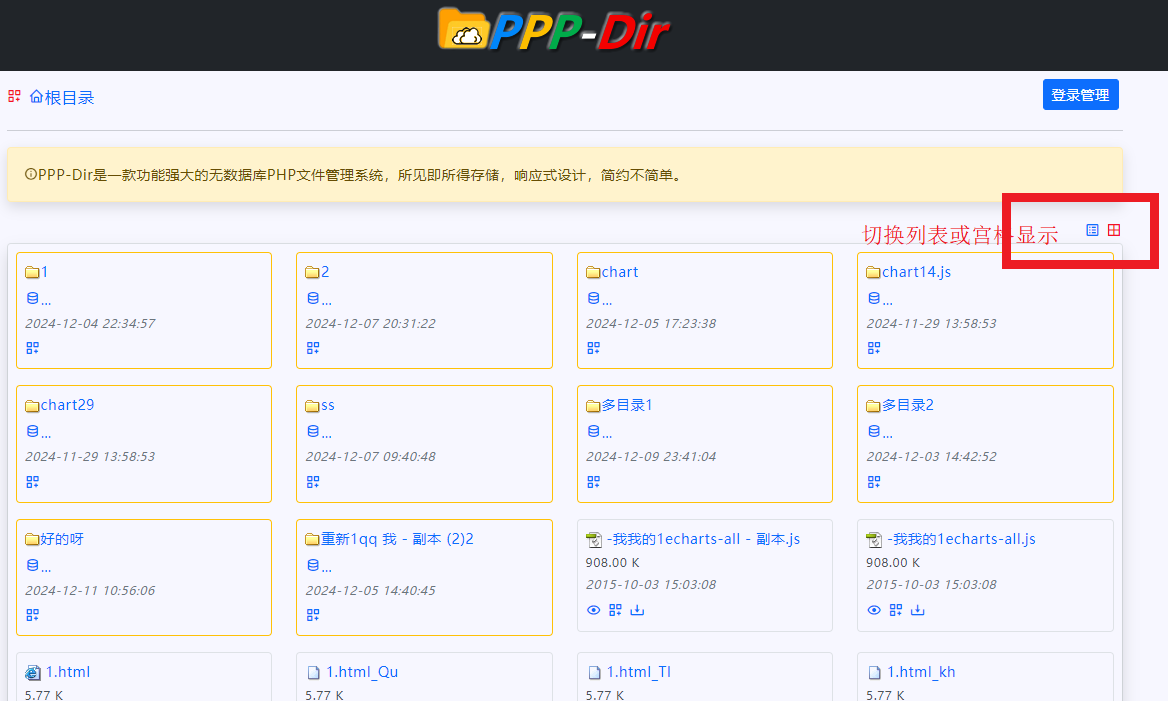Switch to list view display
The height and width of the screenshot is (701, 1168).
pyautogui.click(x=1092, y=230)
